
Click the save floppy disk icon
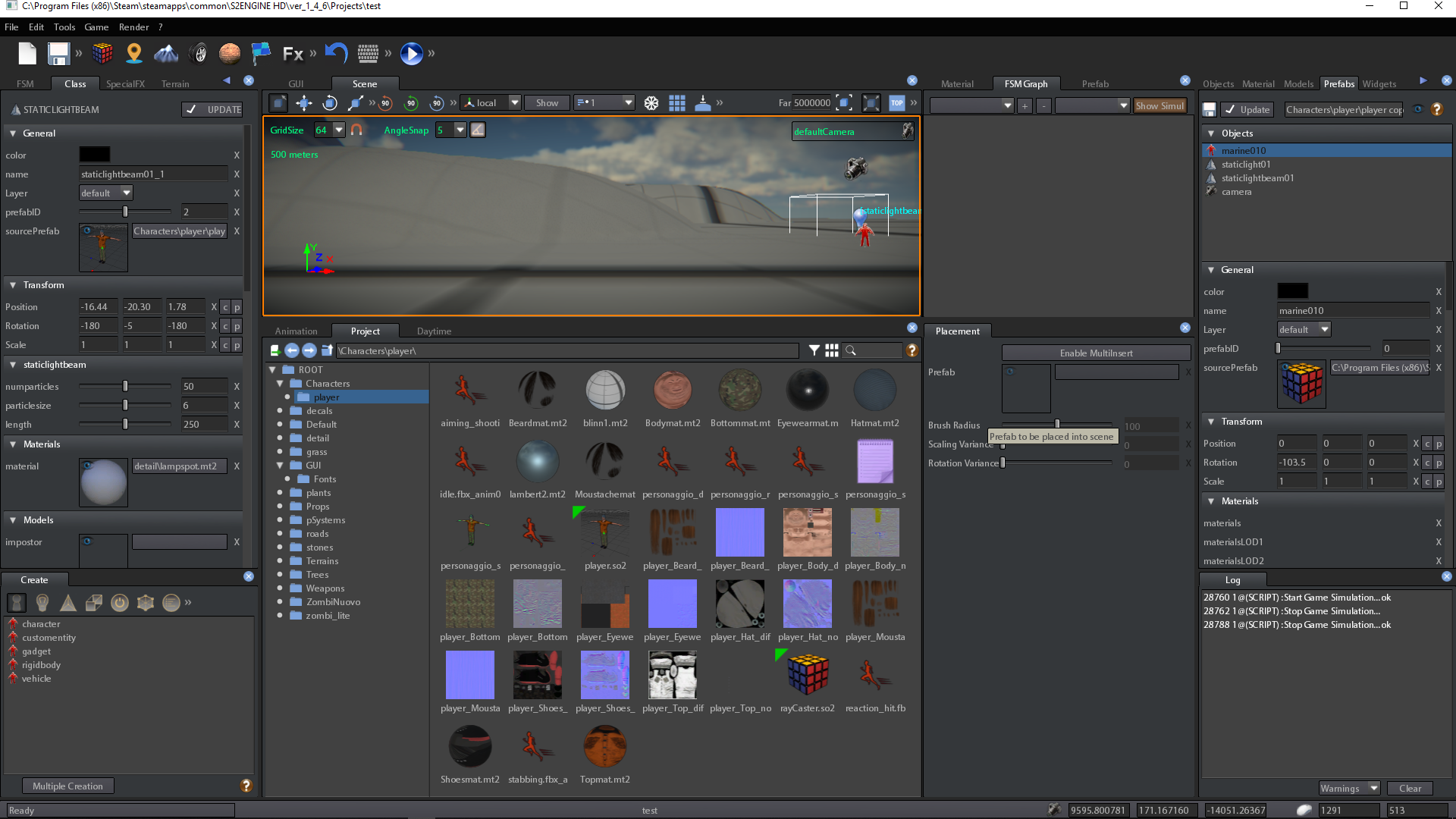tap(58, 54)
